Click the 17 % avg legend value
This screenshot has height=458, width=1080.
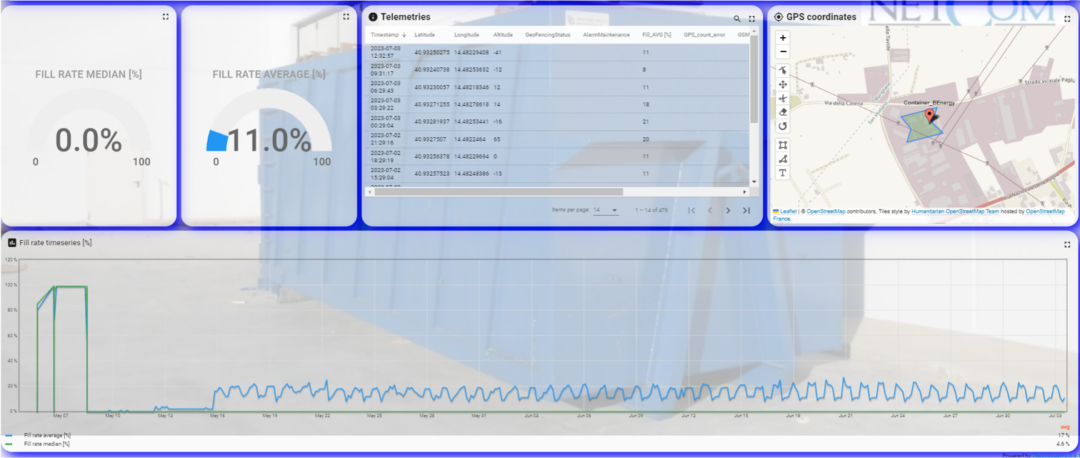pos(1063,436)
